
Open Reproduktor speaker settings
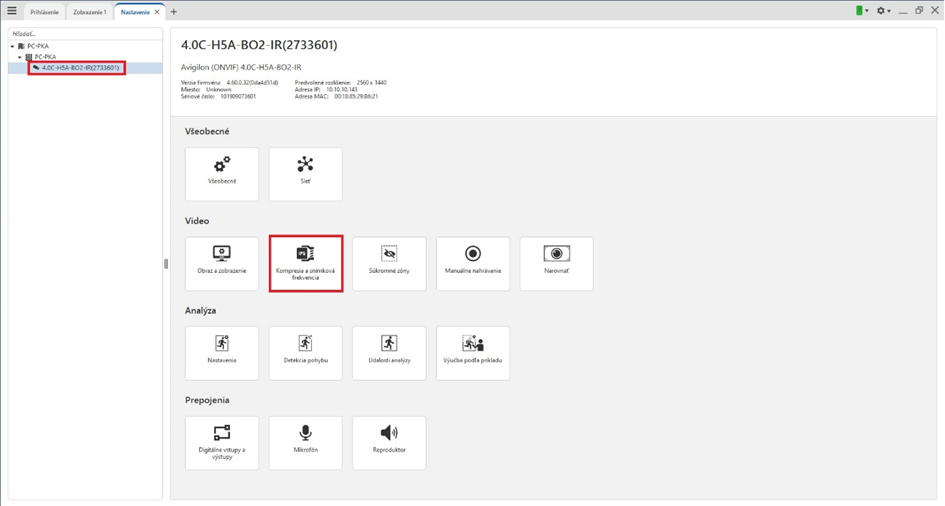[x=389, y=443]
